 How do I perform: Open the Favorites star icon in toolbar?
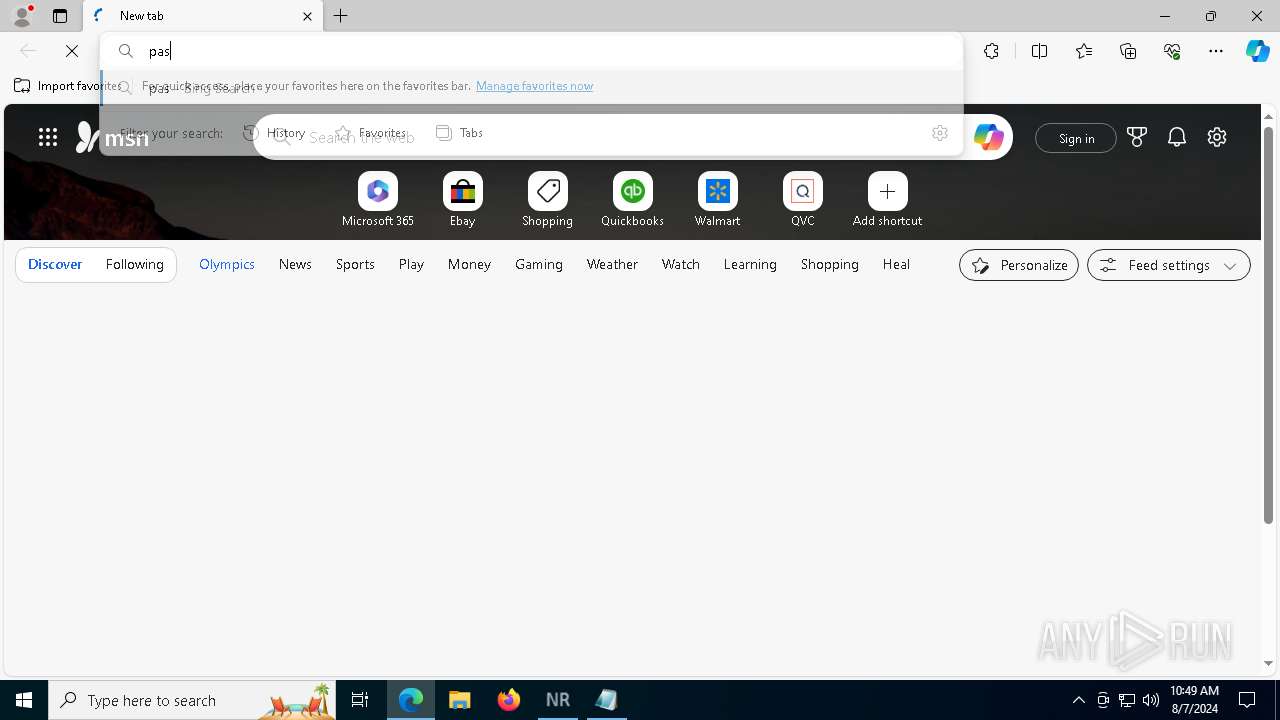point(1084,51)
